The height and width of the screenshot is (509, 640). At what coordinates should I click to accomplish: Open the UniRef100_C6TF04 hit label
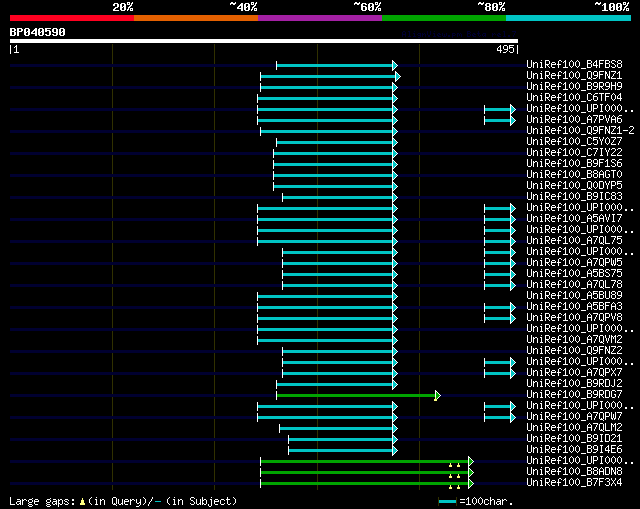point(574,97)
